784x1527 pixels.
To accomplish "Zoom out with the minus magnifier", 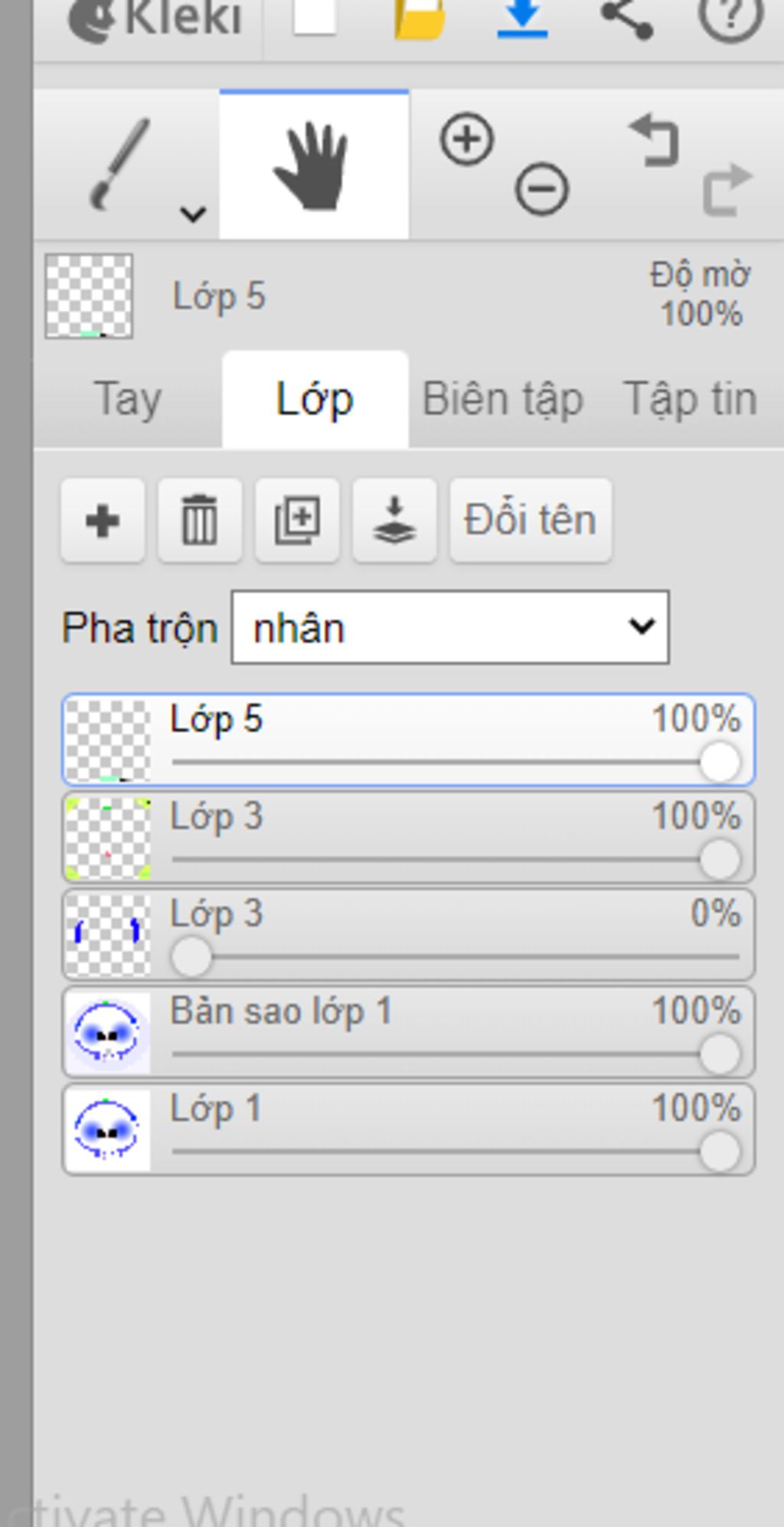I will pyautogui.click(x=541, y=188).
